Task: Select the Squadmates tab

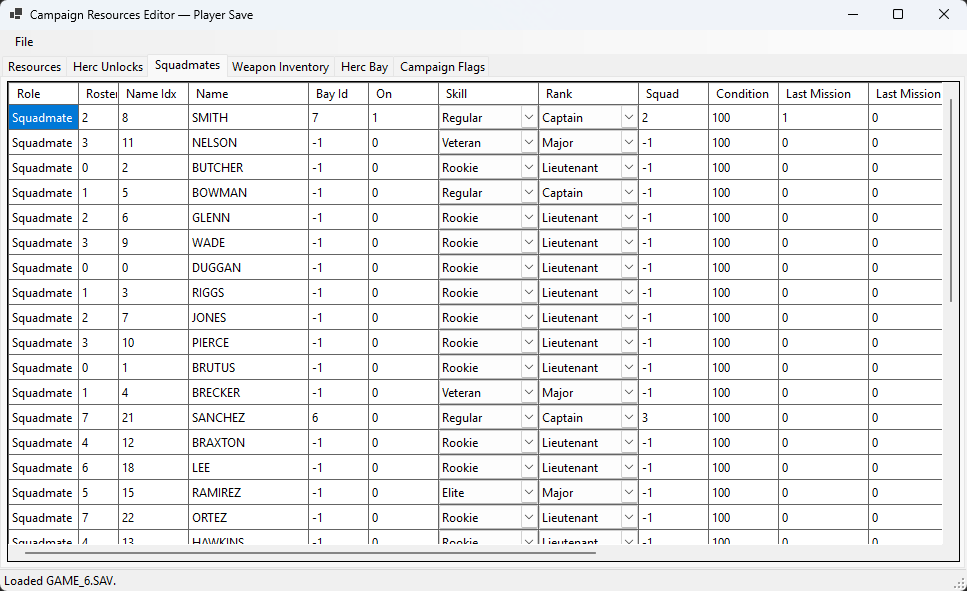Action: [187, 65]
